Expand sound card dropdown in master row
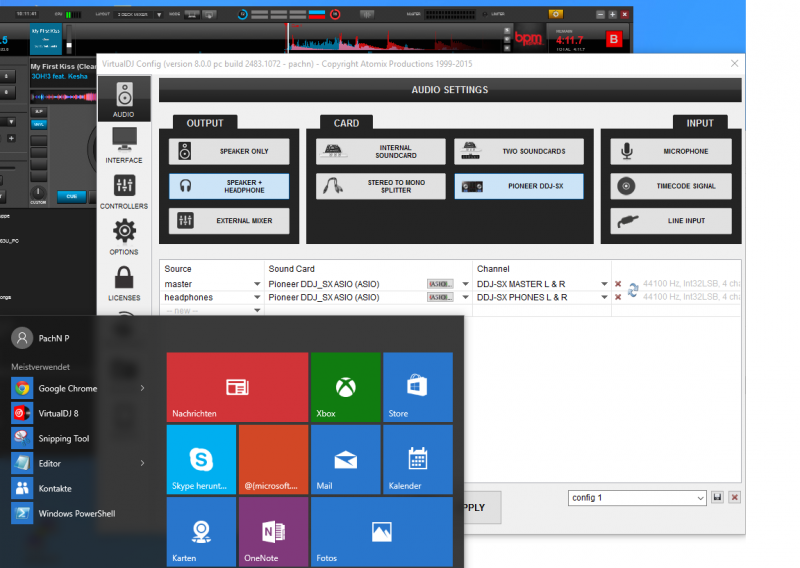This screenshot has width=800, height=568. pyautogui.click(x=465, y=284)
